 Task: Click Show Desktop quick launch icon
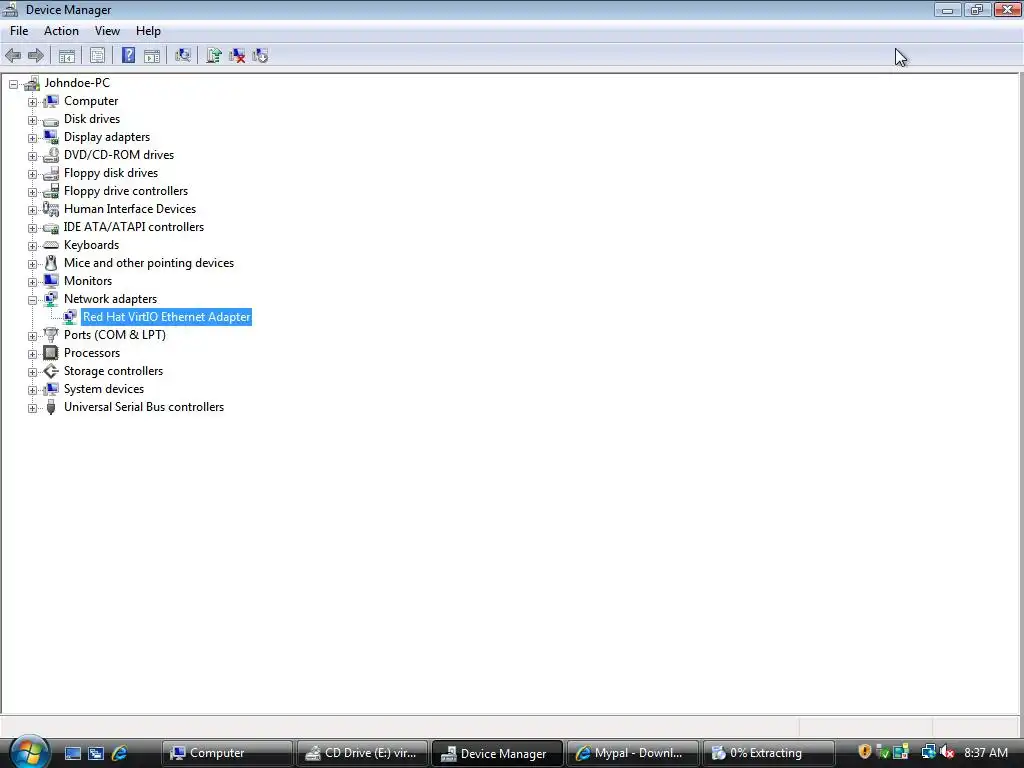tap(72, 753)
